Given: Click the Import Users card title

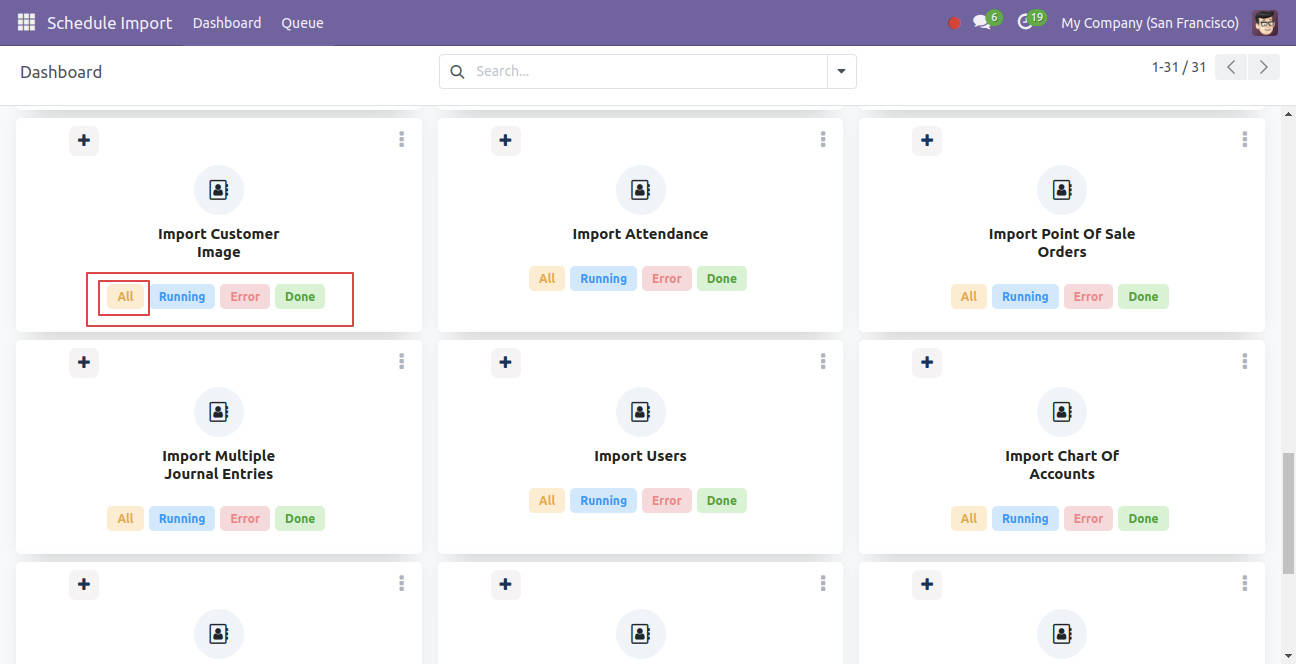Looking at the screenshot, I should 640,456.
